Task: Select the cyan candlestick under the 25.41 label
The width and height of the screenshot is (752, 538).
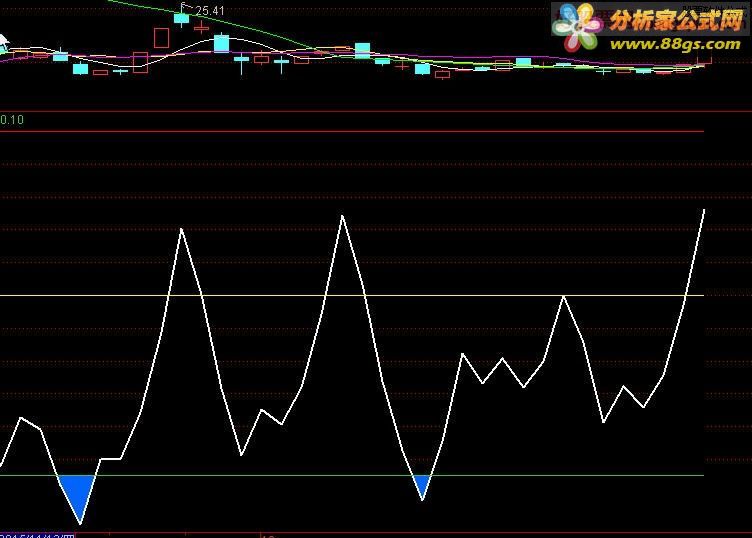Action: pyautogui.click(x=182, y=18)
